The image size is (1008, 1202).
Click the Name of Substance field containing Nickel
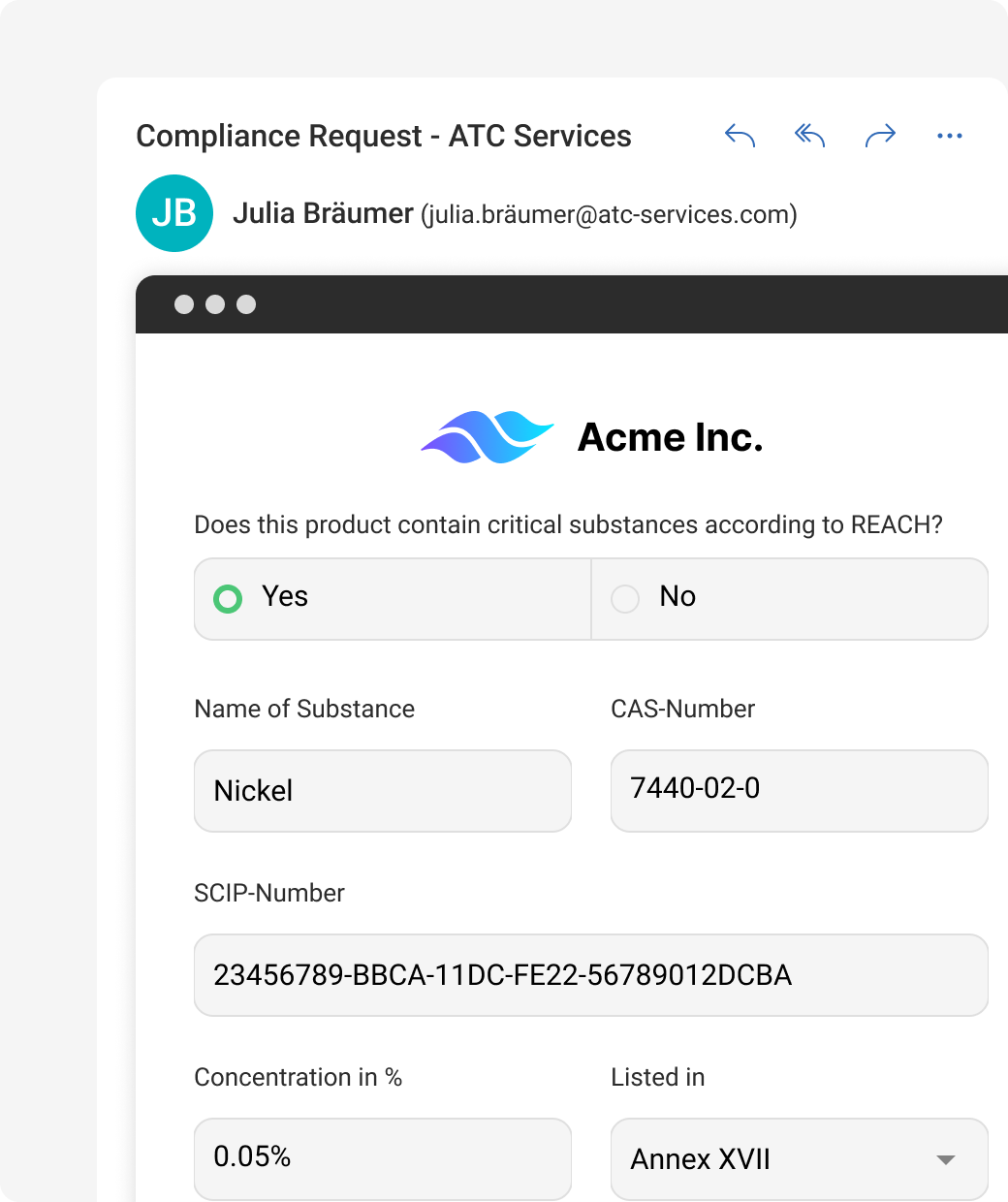pos(382,791)
